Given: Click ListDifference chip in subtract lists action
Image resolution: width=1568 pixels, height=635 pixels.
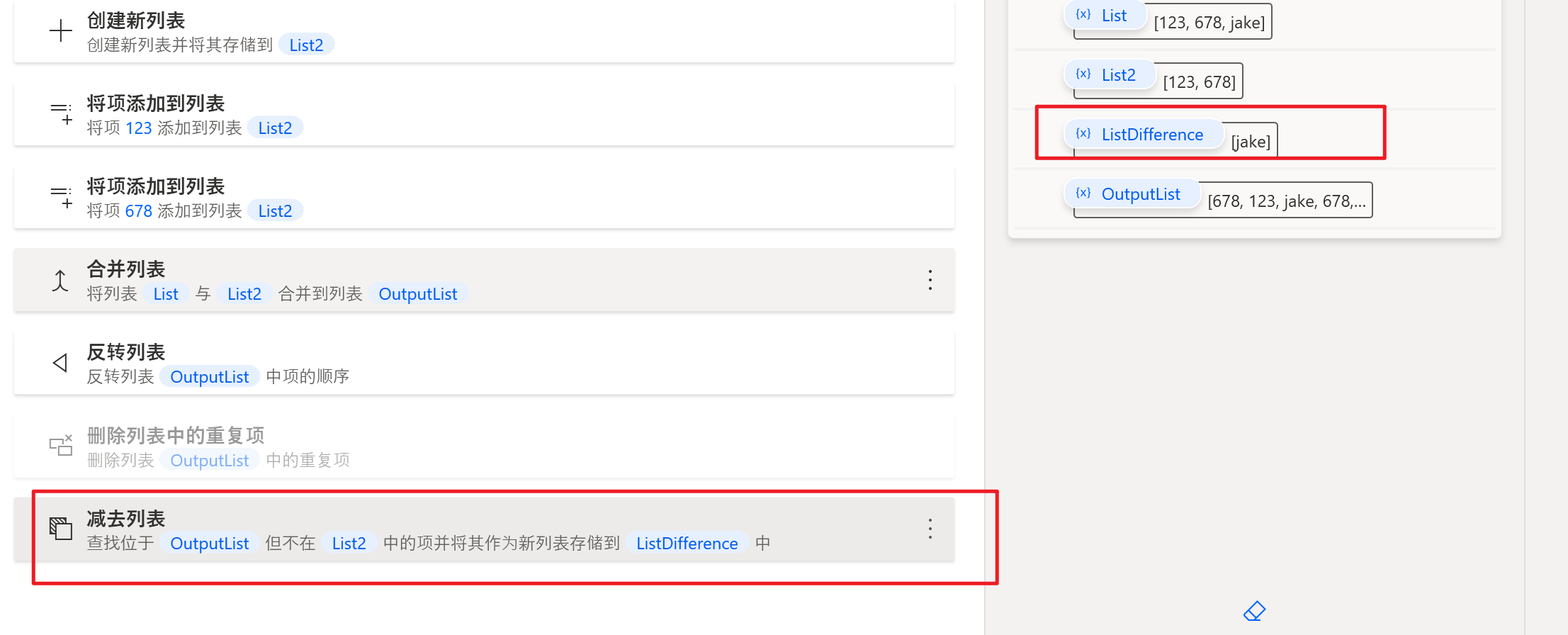Looking at the screenshot, I should (687, 543).
